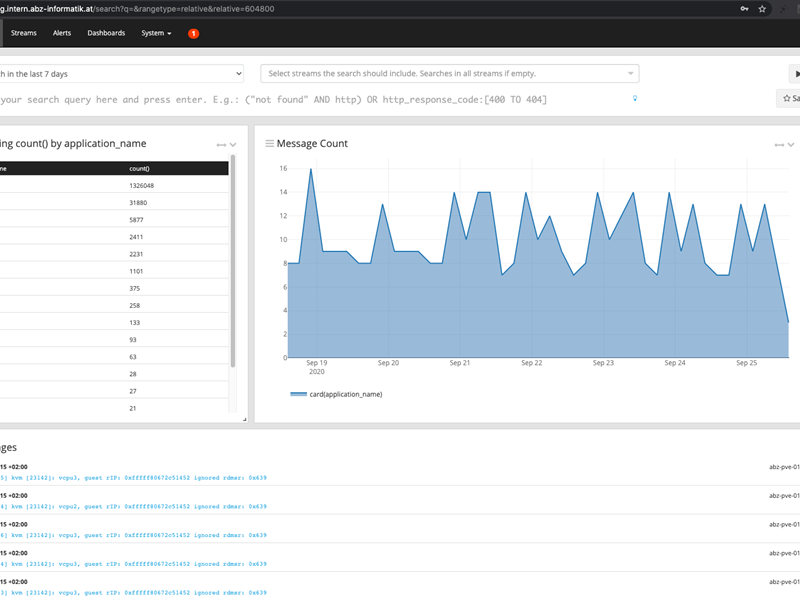Toggle card(application_name) series in chart legend
This screenshot has height=600, width=800.
point(335,394)
